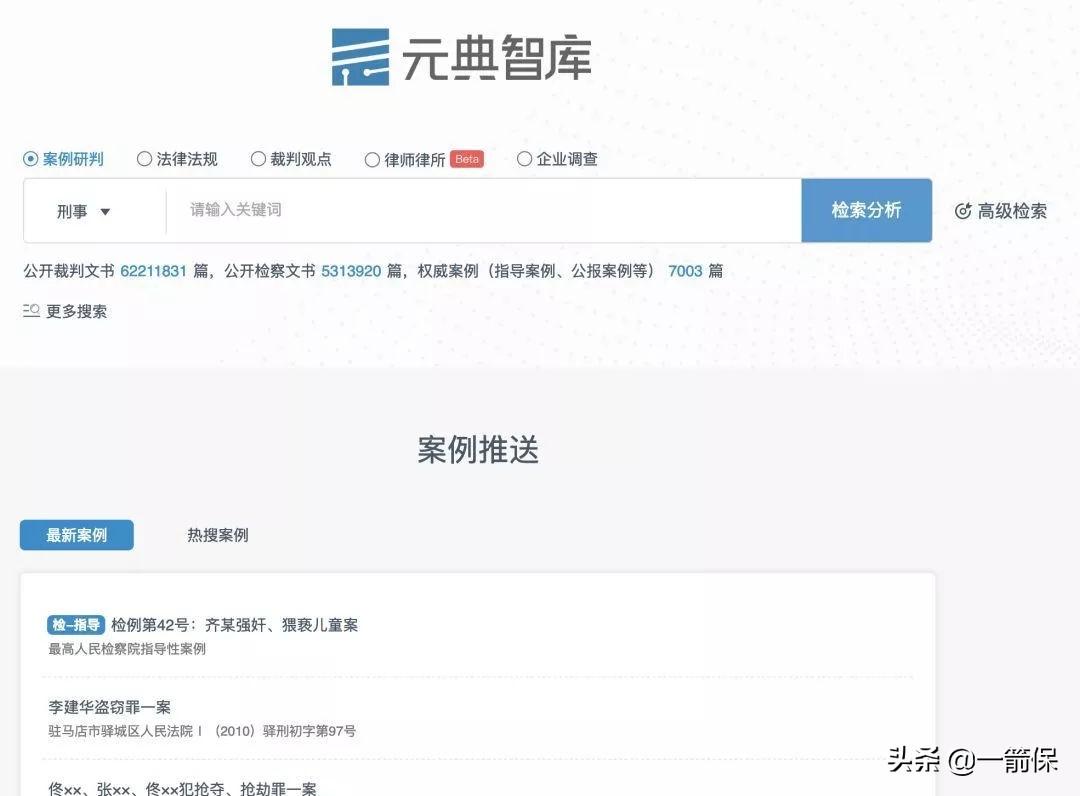Select the 裁判观点 radio button
This screenshot has height=796, width=1080.
pos(258,159)
